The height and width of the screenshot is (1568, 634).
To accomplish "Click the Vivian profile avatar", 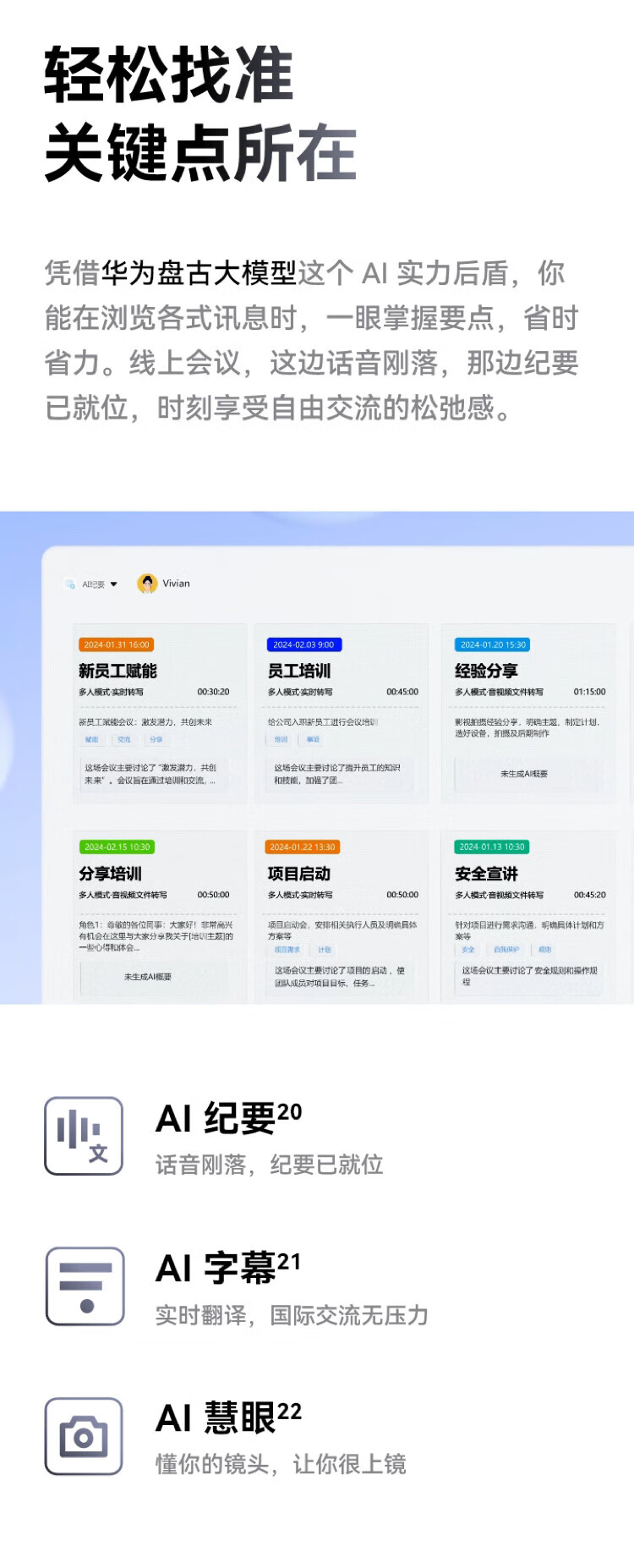I will click(x=147, y=584).
